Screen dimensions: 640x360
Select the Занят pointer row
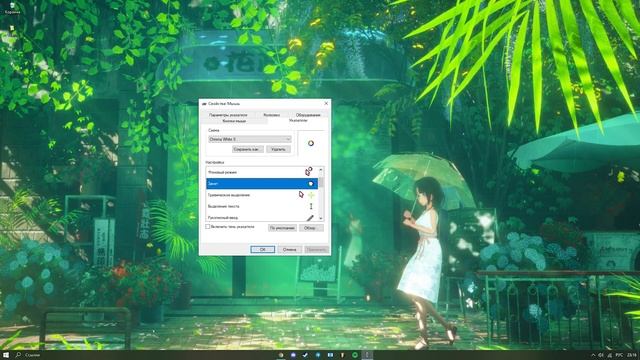click(x=262, y=184)
